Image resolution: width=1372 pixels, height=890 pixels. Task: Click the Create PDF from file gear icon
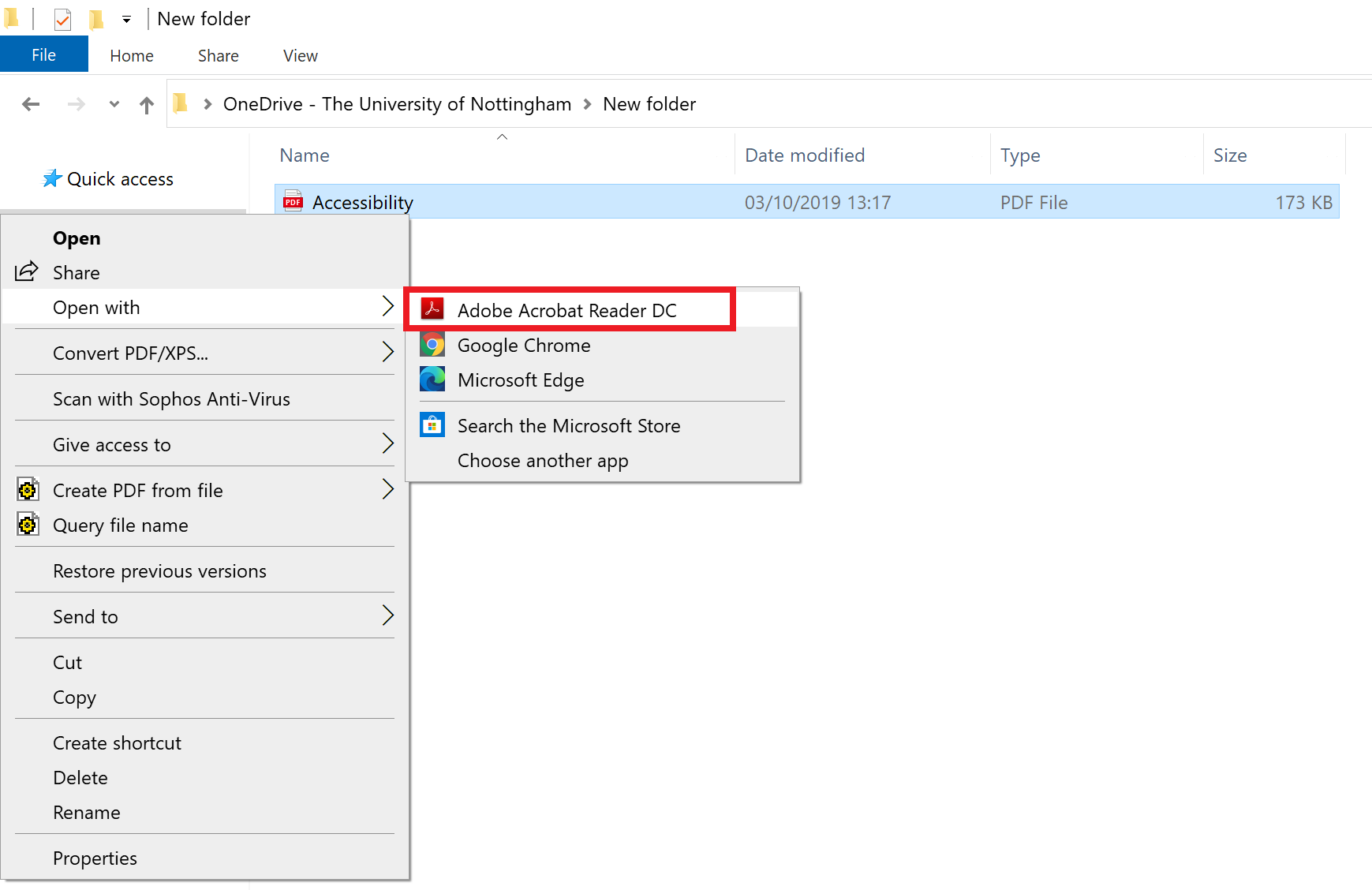(28, 490)
